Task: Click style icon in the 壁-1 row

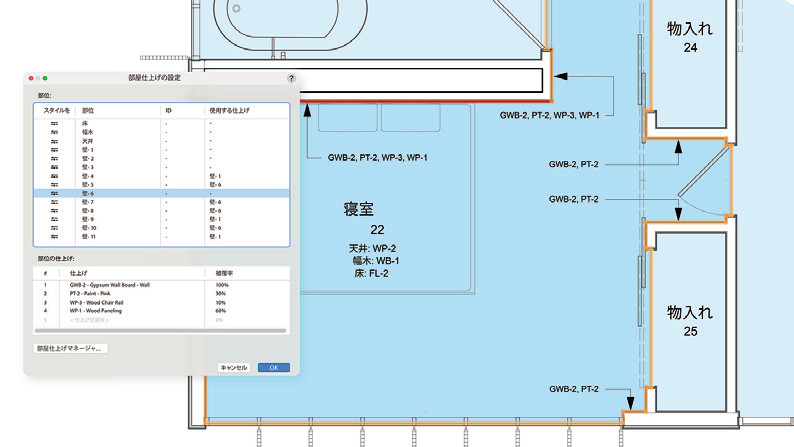Action: pos(54,150)
